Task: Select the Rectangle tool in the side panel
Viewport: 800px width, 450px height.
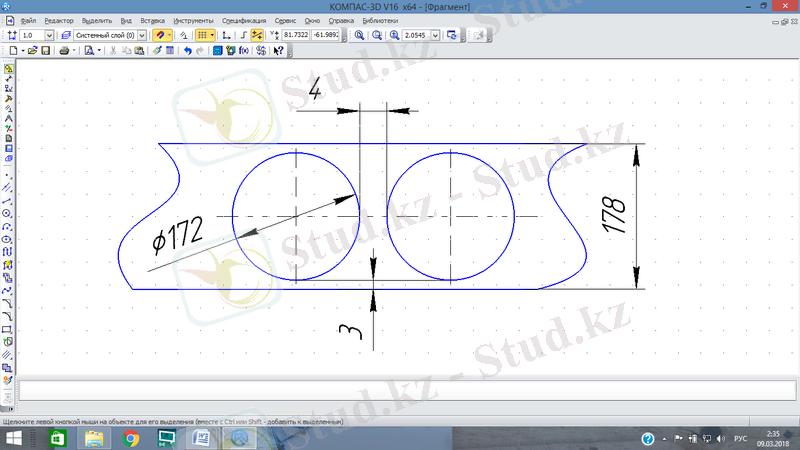Action: (7, 329)
